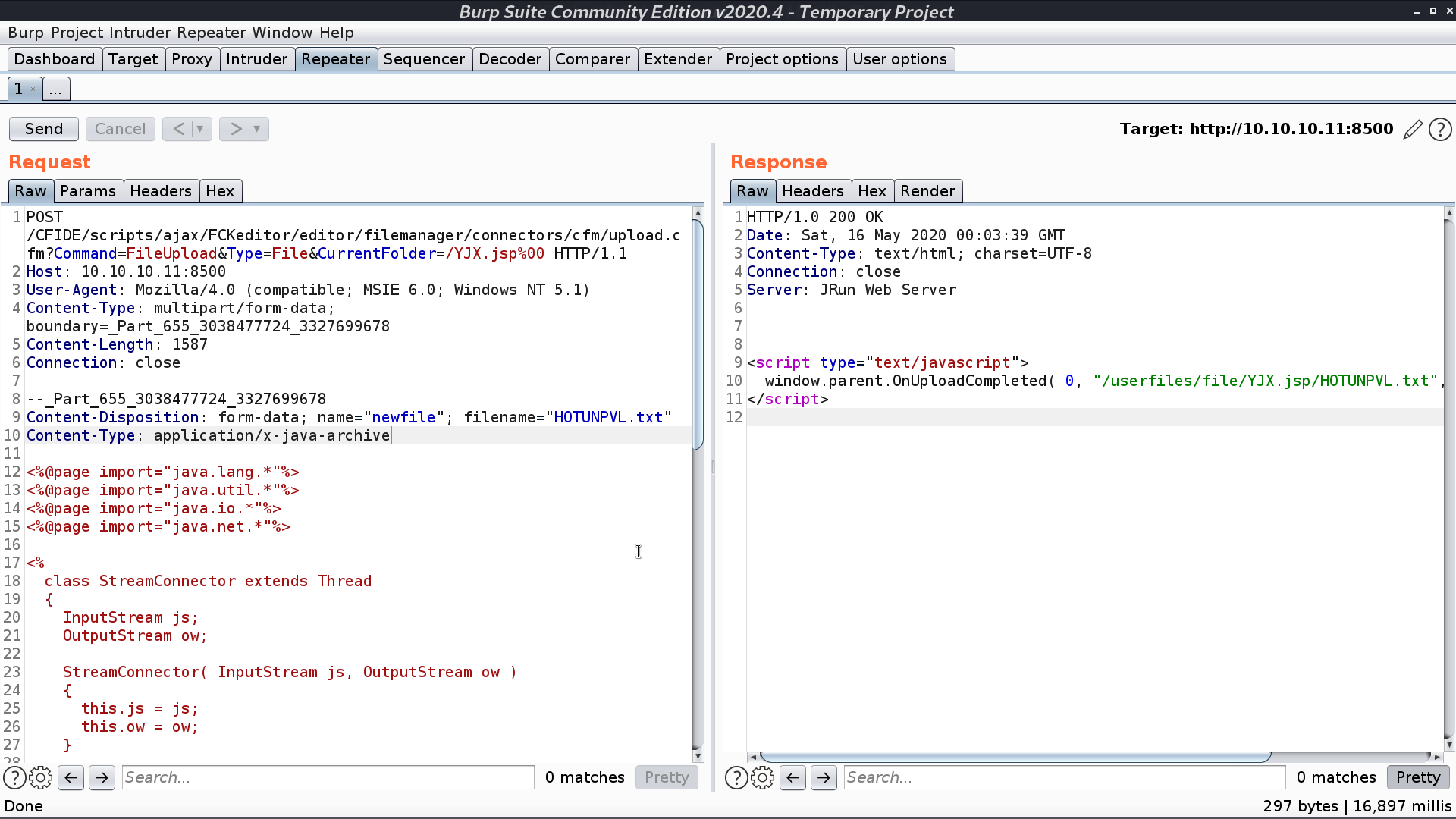Open the Window menu
The image size is (1456, 819).
[x=282, y=33]
